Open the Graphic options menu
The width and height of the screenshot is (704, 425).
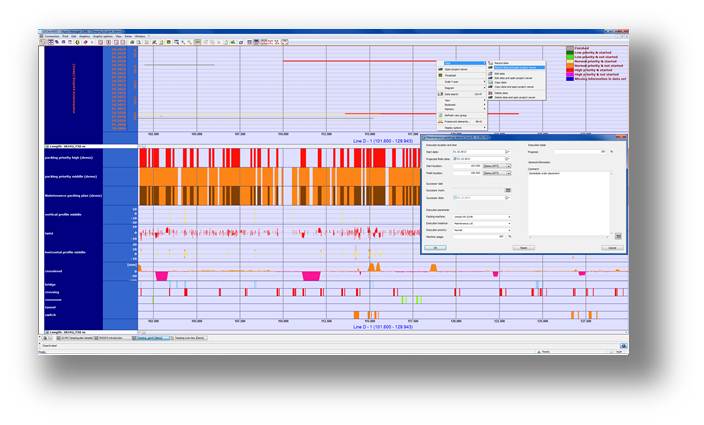click(x=102, y=36)
